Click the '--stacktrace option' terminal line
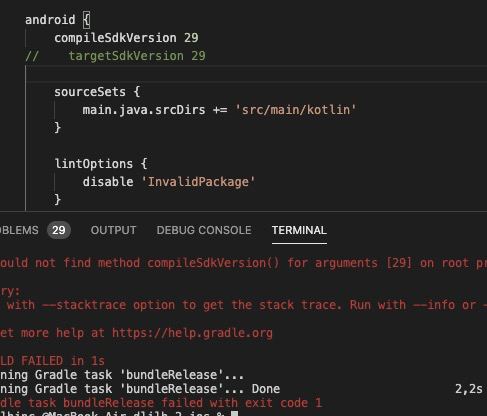The width and height of the screenshot is (487, 416). 243,305
